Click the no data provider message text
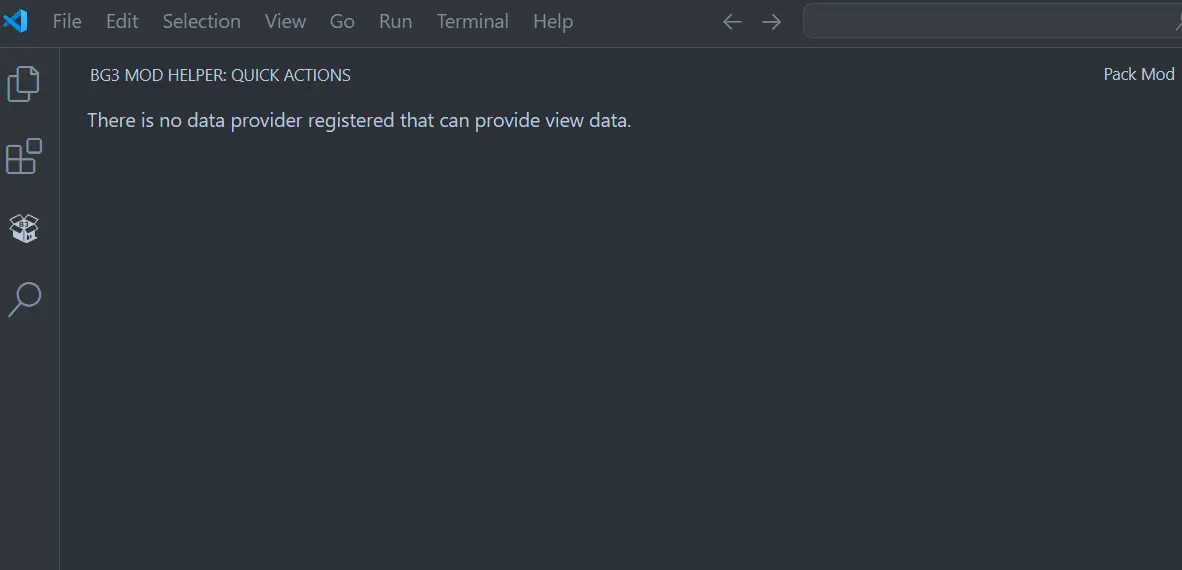The height and width of the screenshot is (570, 1182). 359,120
